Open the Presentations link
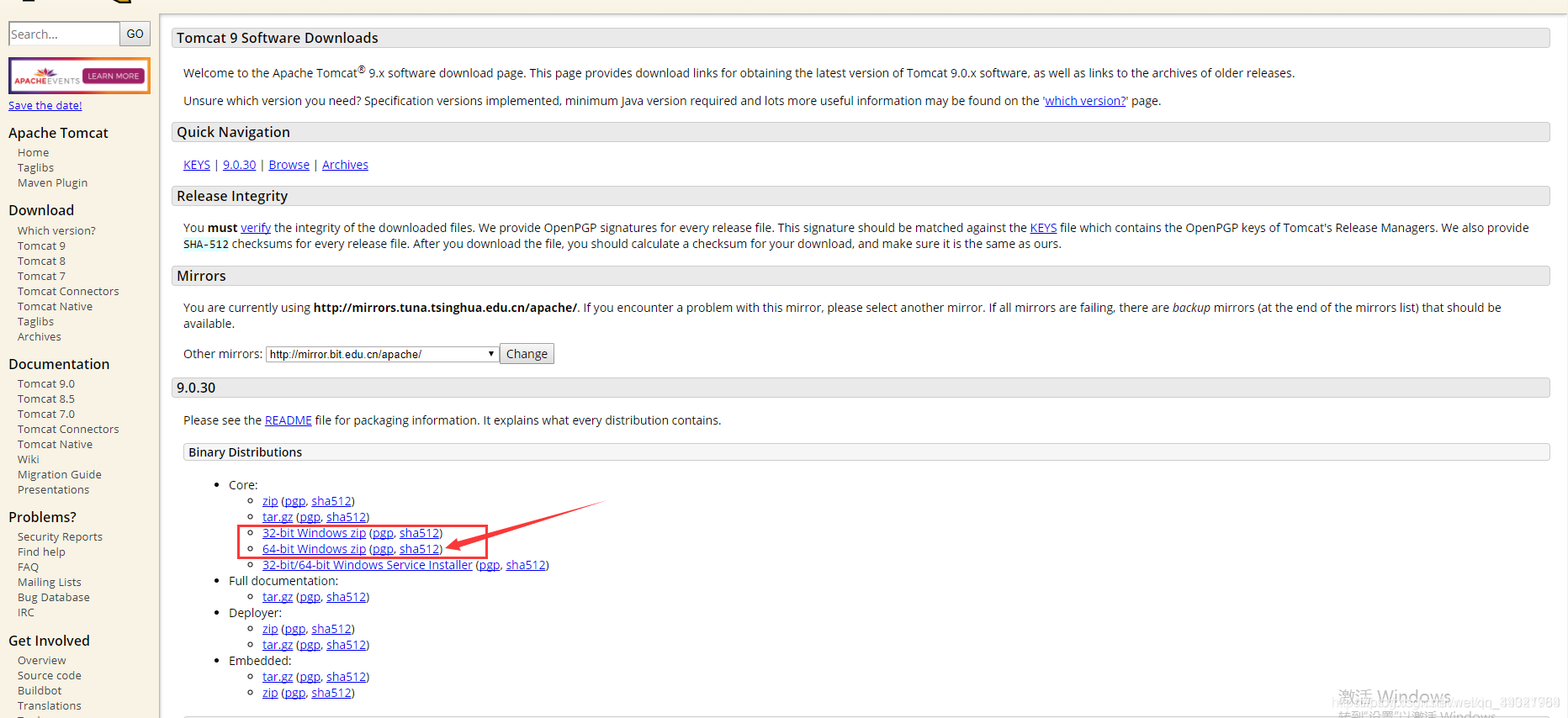This screenshot has height=718, width=1568. point(53,489)
